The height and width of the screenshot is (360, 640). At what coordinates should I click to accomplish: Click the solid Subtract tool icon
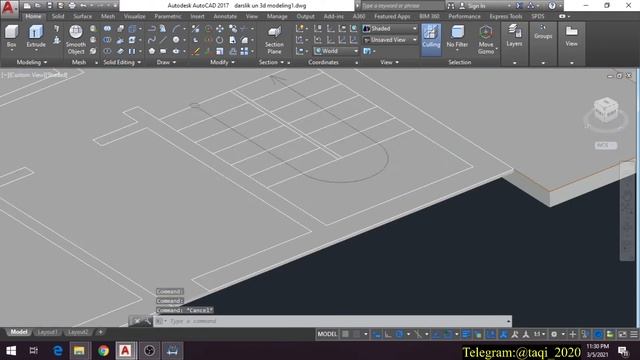(107, 40)
